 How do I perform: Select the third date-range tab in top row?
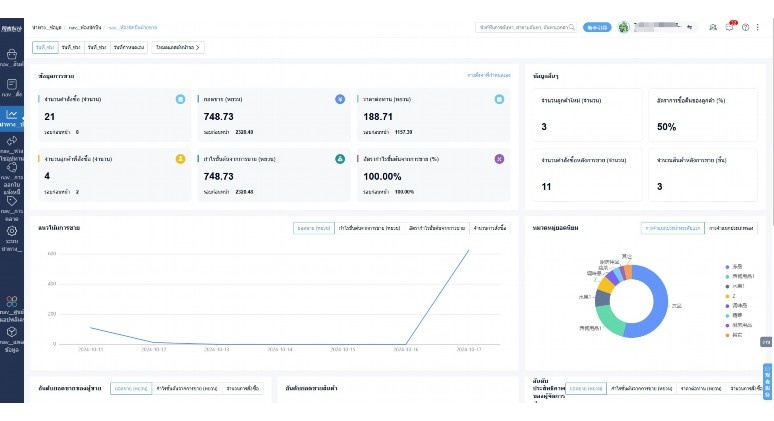pyautogui.click(x=97, y=47)
